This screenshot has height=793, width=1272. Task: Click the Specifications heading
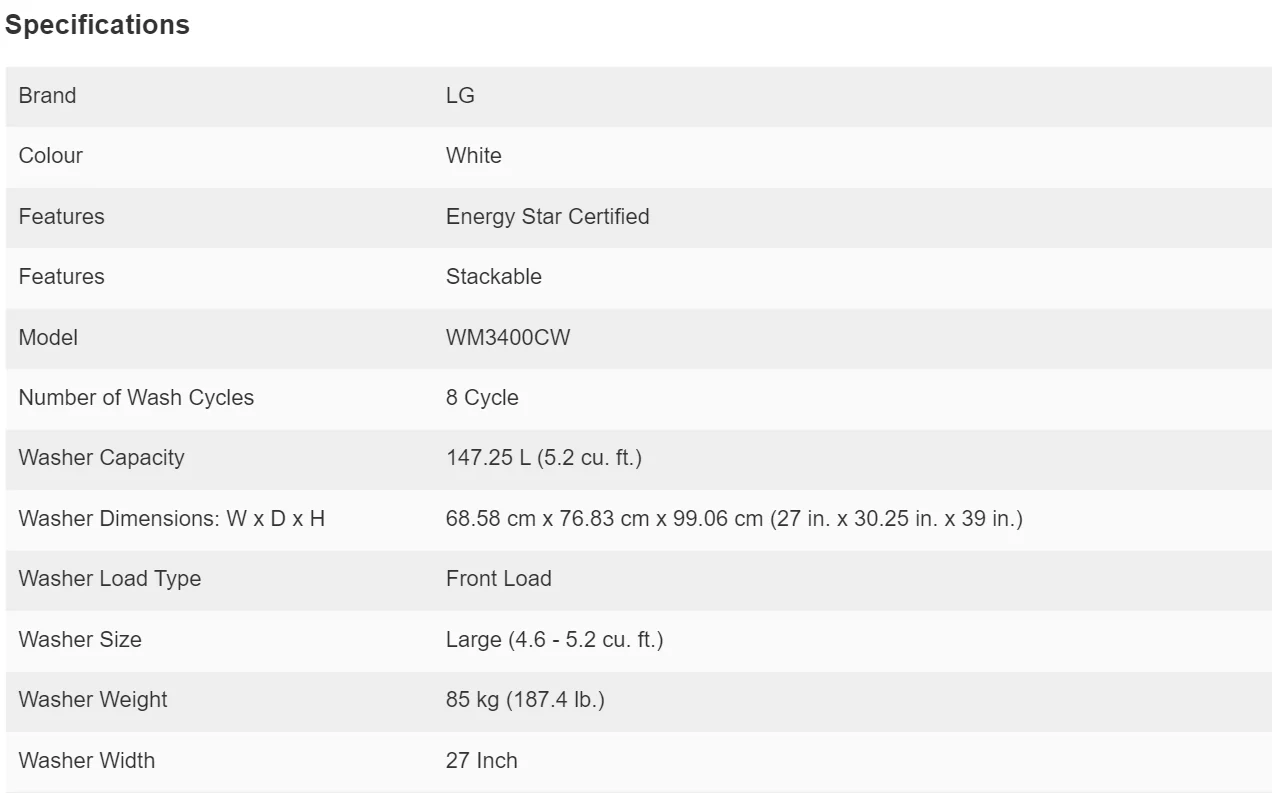pos(97,25)
